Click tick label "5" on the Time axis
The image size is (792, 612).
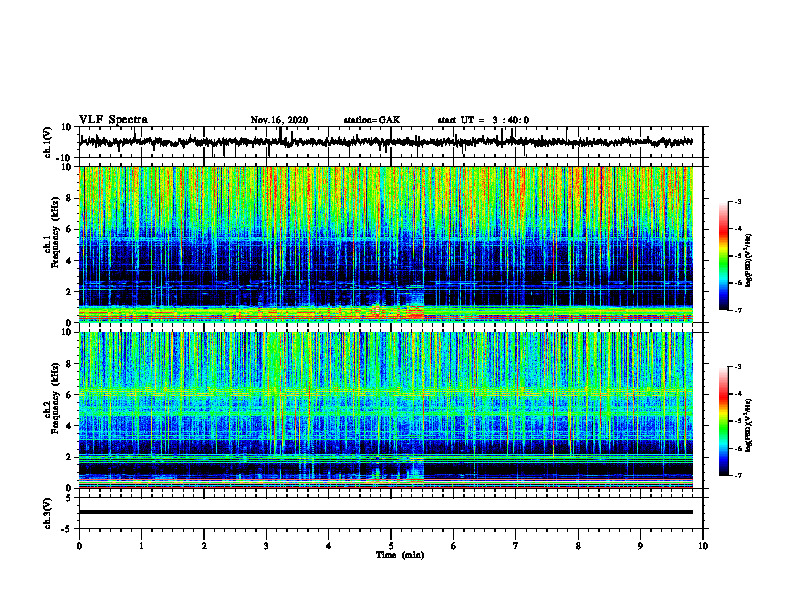[x=391, y=546]
